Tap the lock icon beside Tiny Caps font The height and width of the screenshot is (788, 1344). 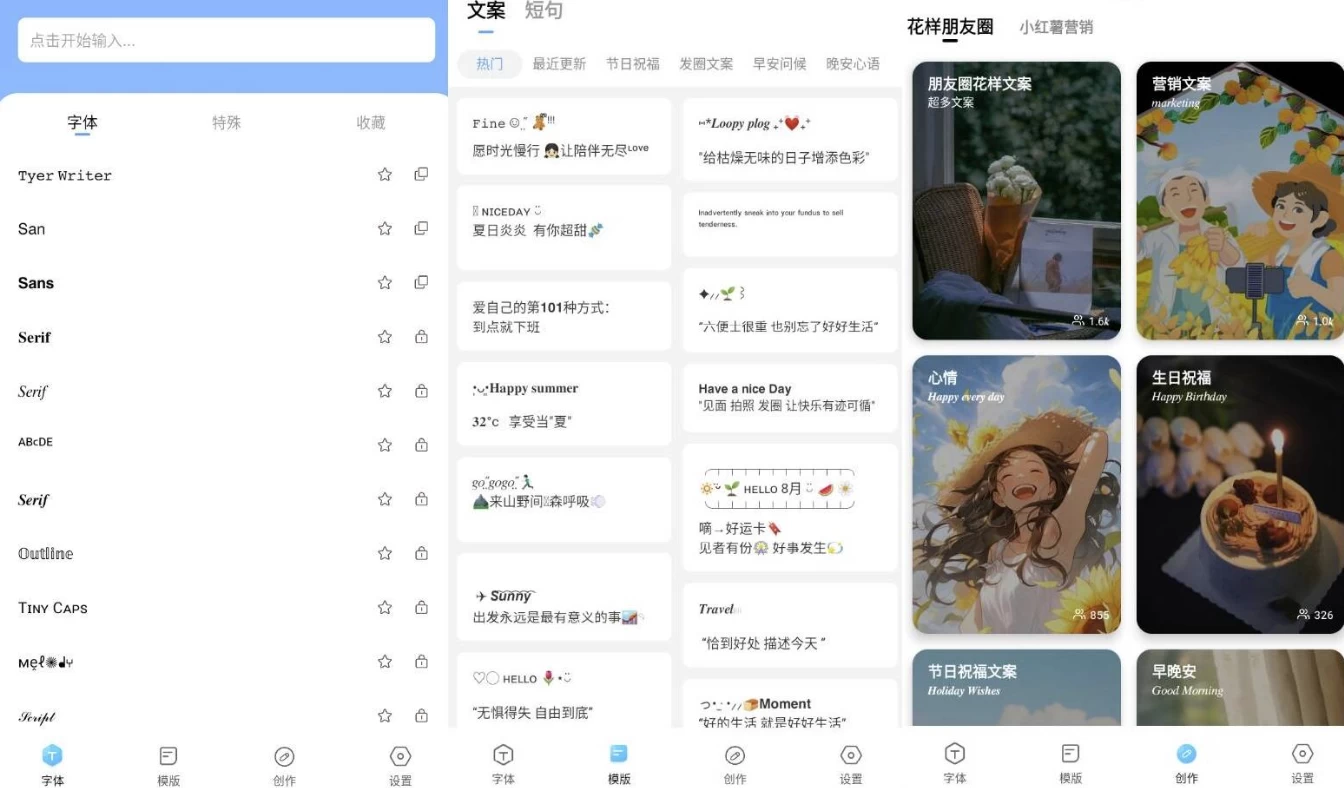click(421, 607)
